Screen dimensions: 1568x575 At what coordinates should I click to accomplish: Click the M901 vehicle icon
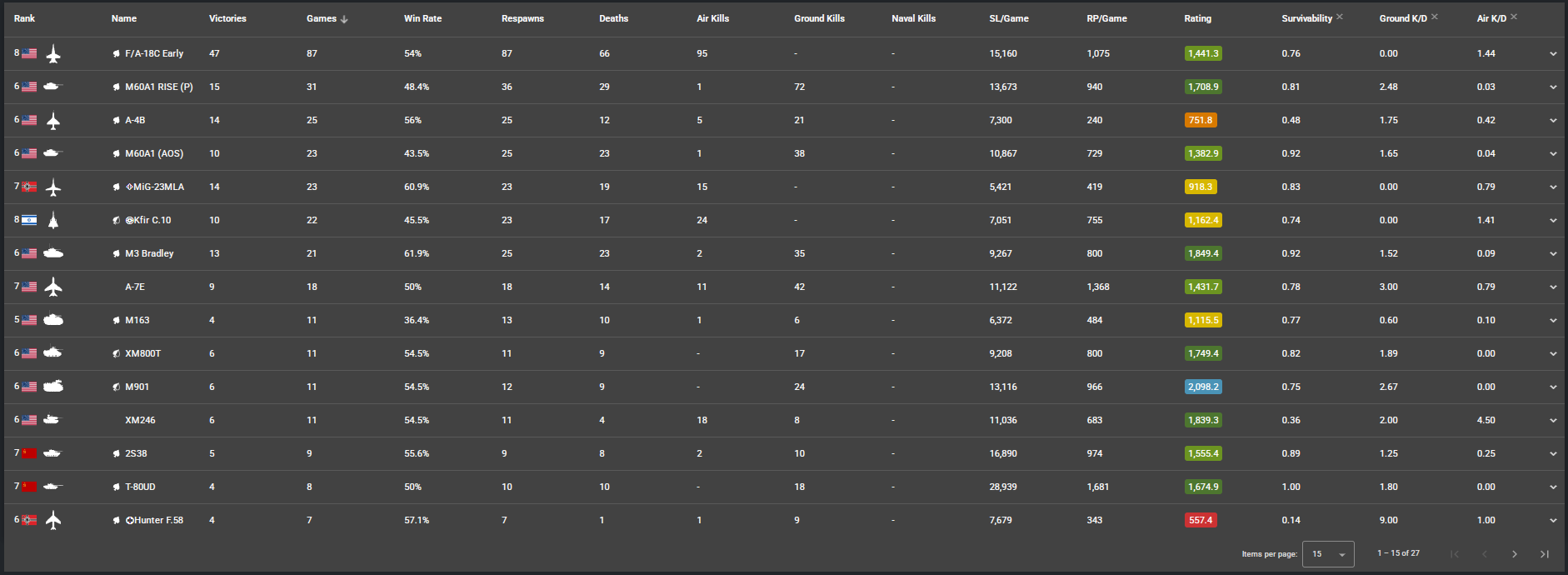(x=53, y=387)
